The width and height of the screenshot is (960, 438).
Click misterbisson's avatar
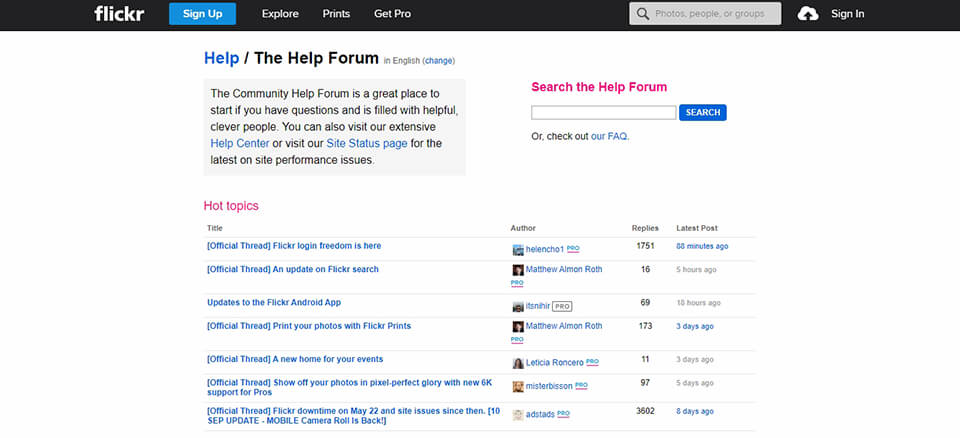point(518,387)
